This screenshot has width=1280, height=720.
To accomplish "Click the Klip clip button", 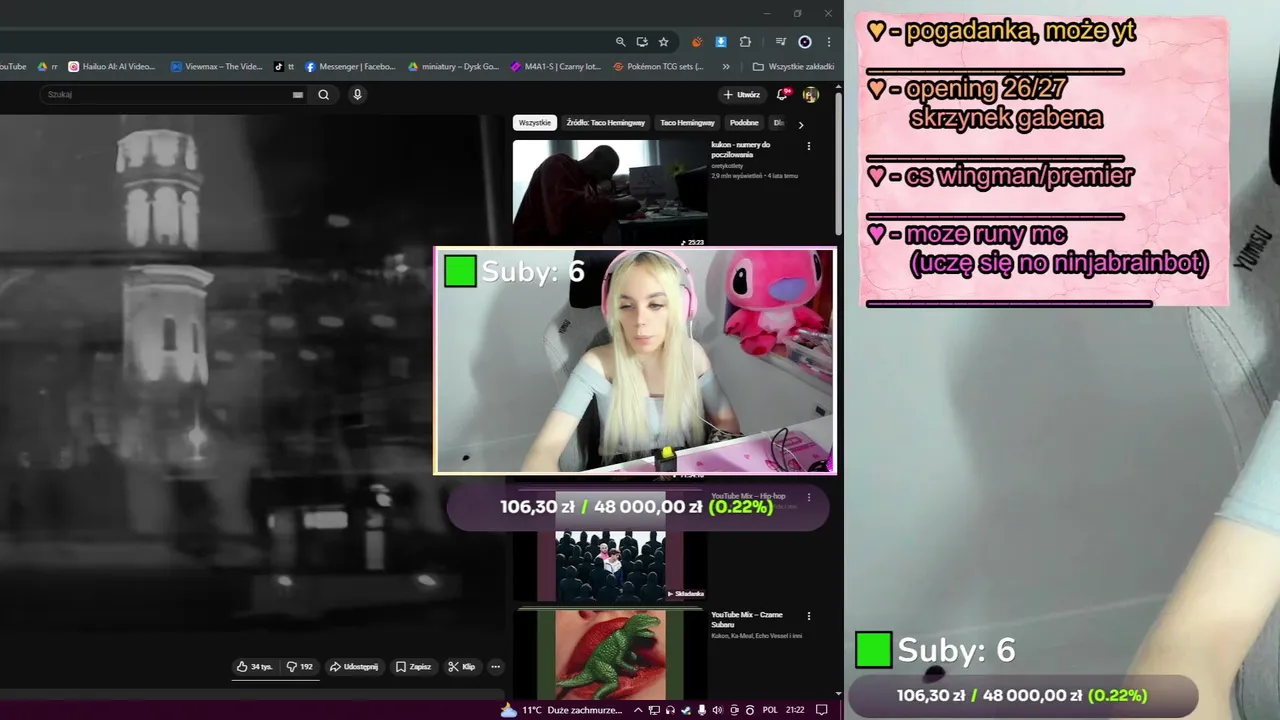I will click(x=462, y=667).
